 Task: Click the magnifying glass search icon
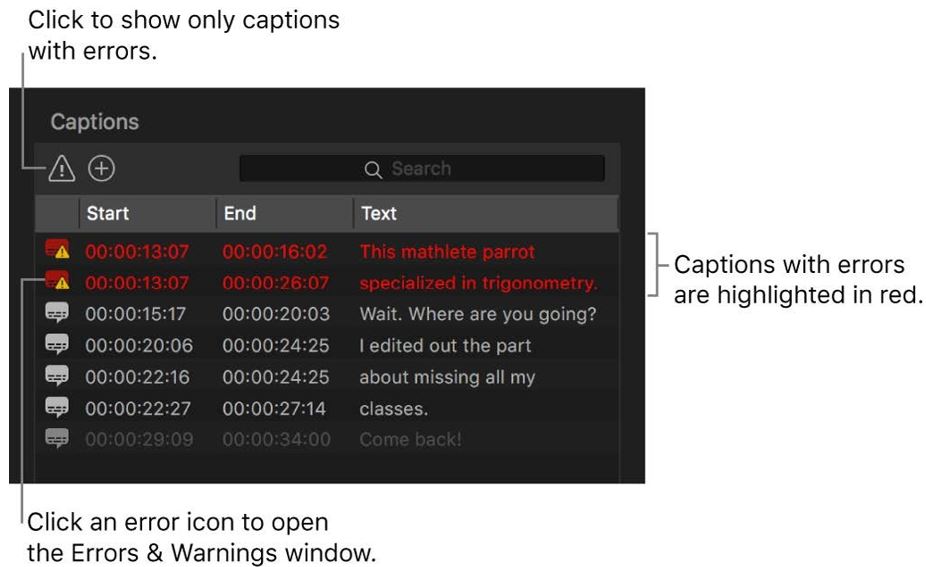click(x=373, y=170)
